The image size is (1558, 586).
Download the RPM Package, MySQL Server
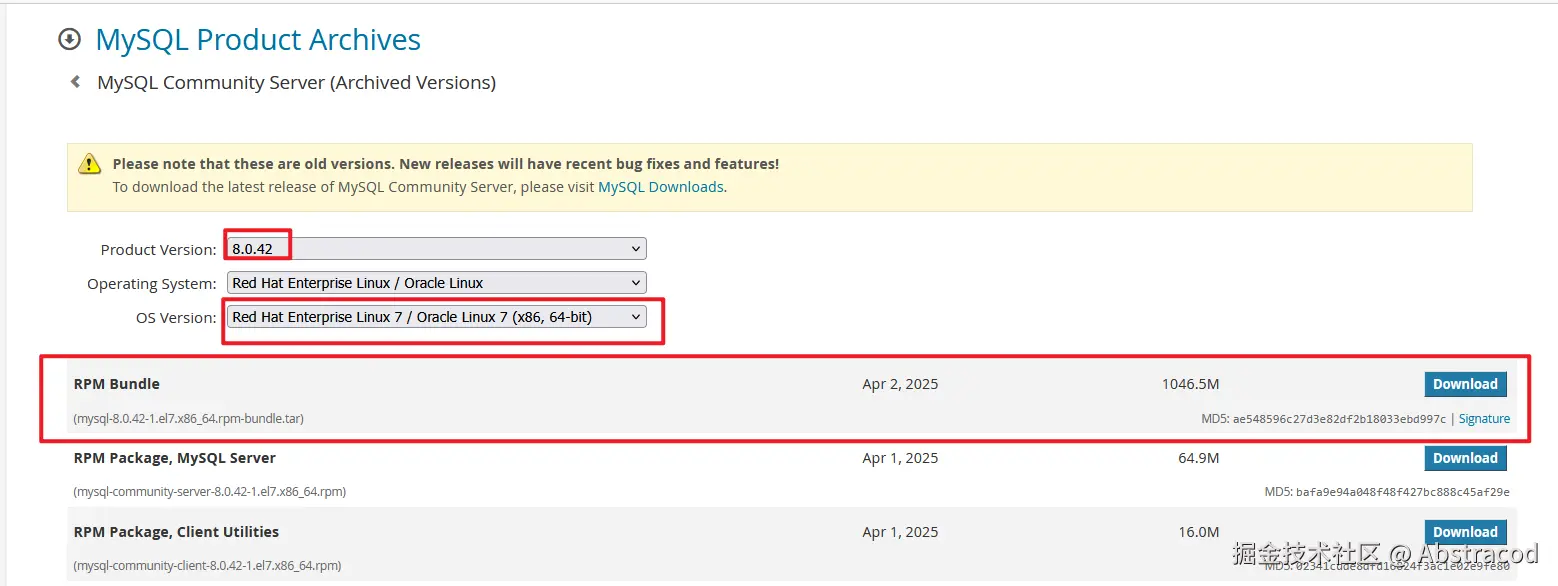point(1465,458)
